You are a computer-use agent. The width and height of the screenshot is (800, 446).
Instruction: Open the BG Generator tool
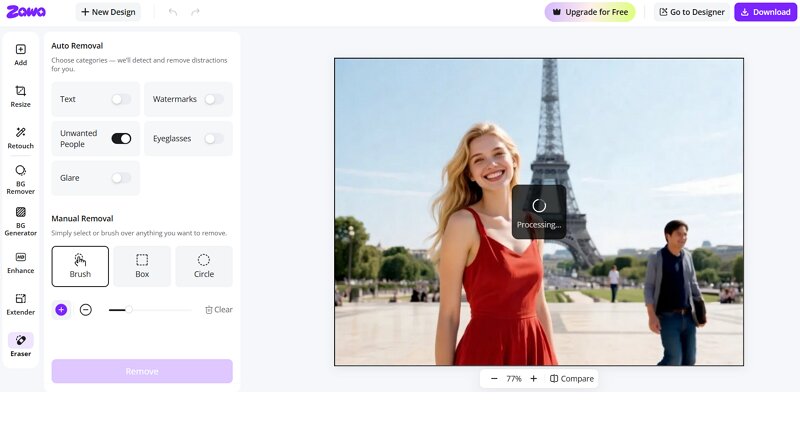tap(20, 220)
